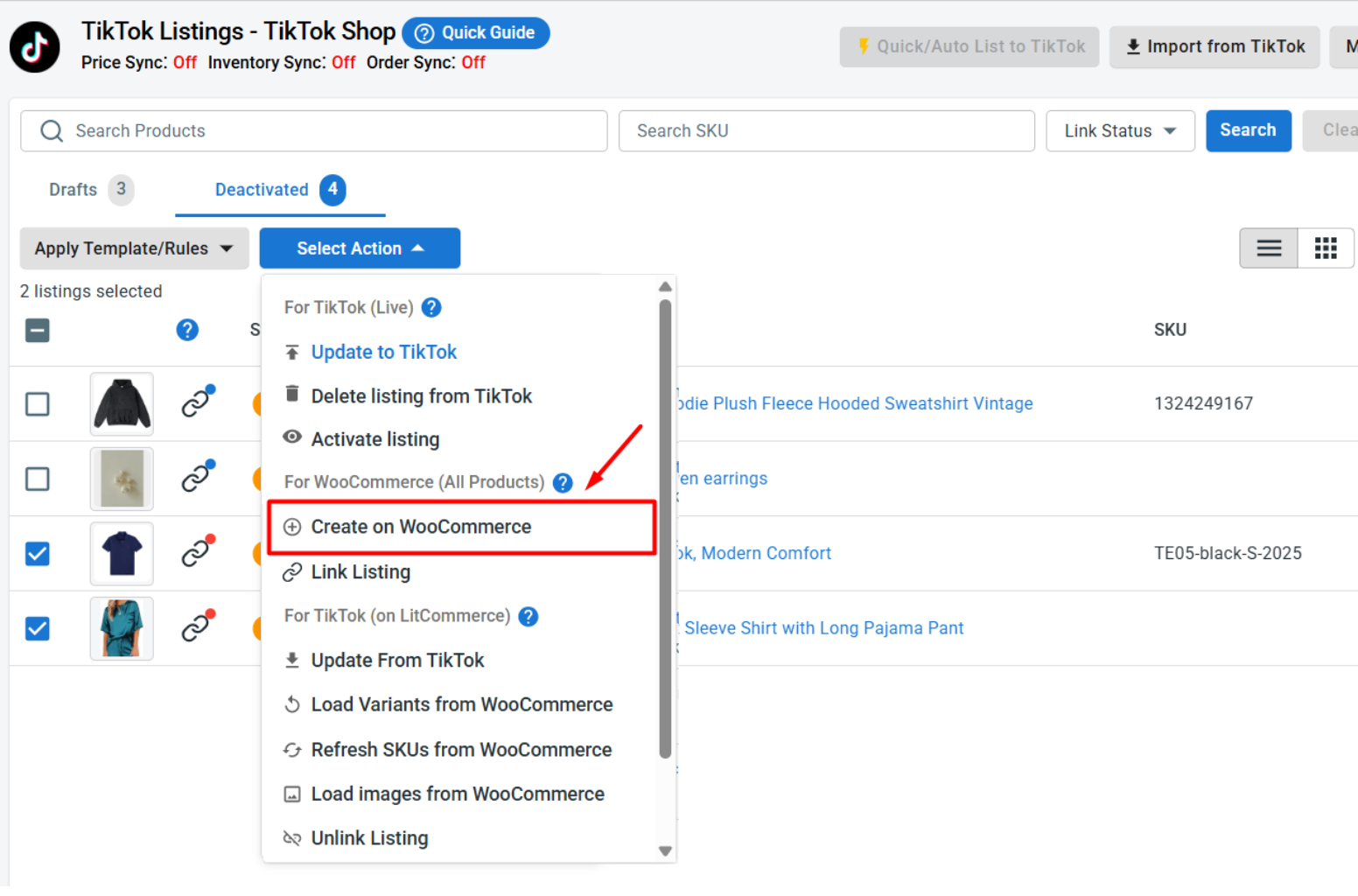Open the earrings listing title link
The width and height of the screenshot is (1358, 896).
click(x=723, y=479)
